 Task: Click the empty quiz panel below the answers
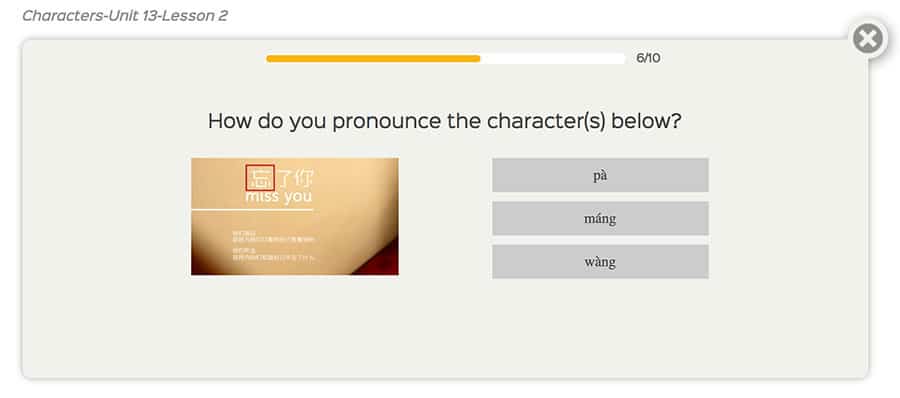tap(445, 330)
